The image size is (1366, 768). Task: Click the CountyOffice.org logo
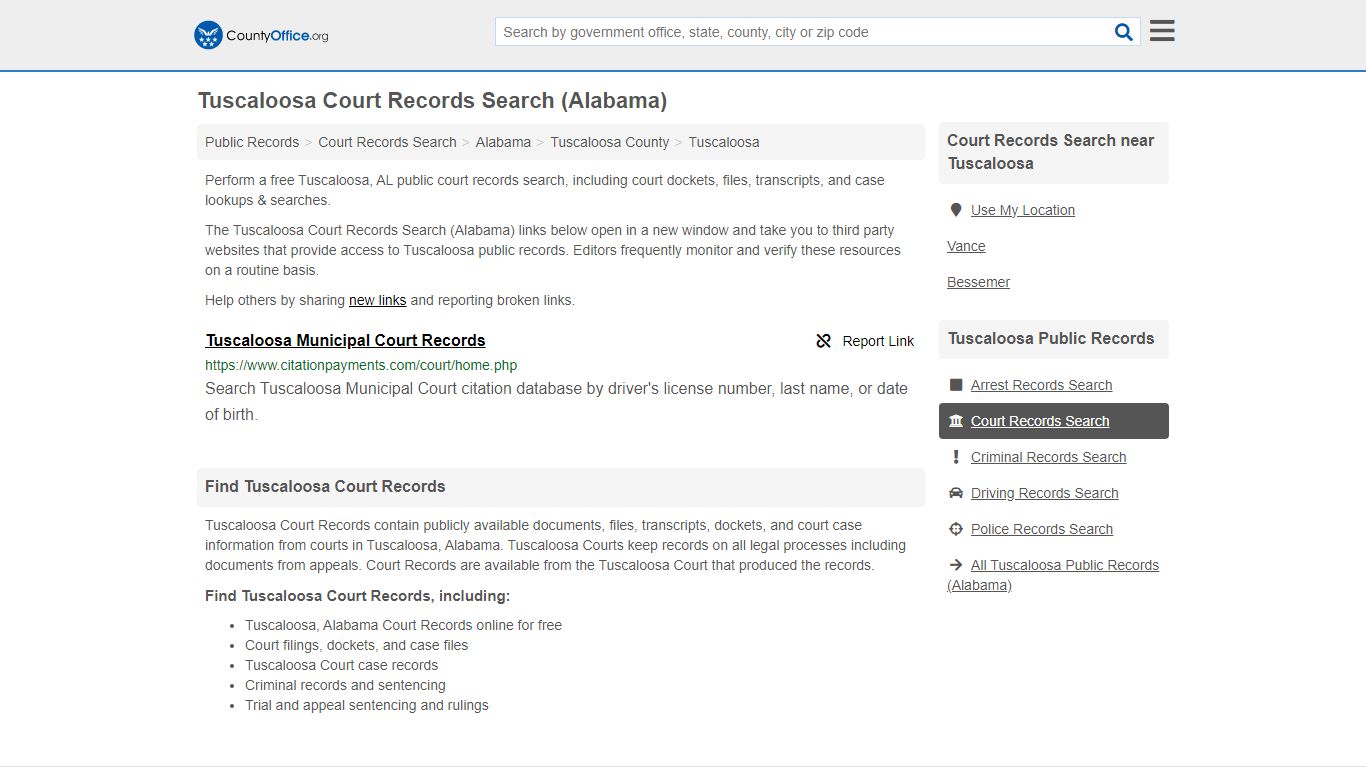tap(261, 35)
